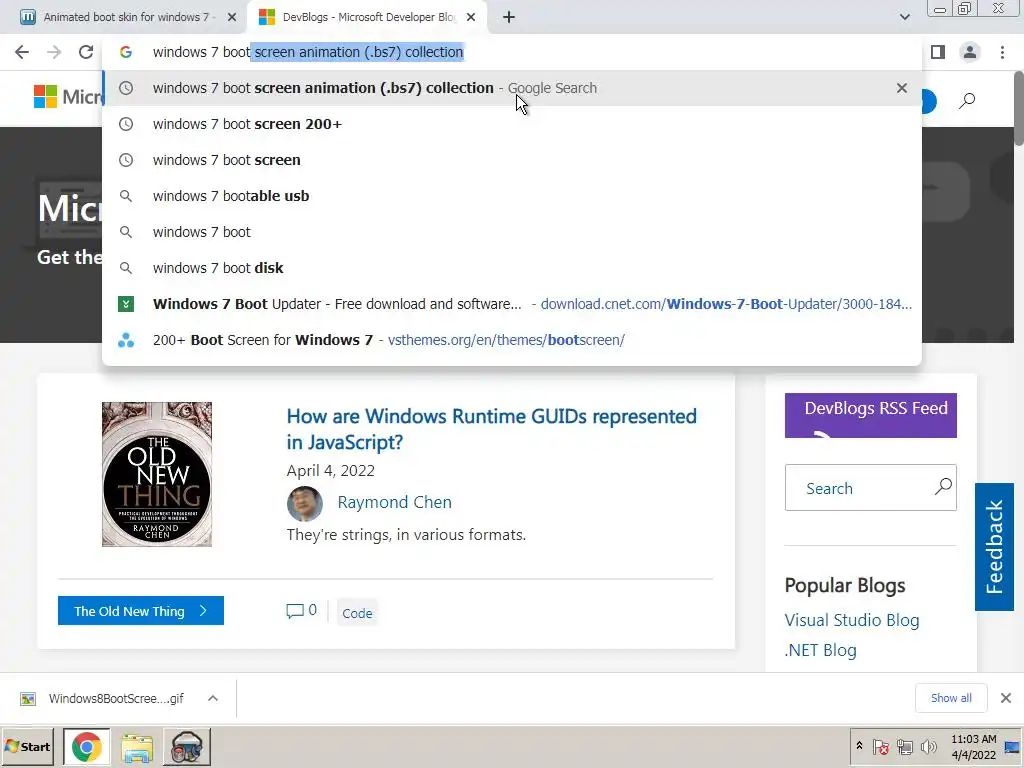1024x768 pixels.
Task: Open the .NET Blog link
Action: 821,650
